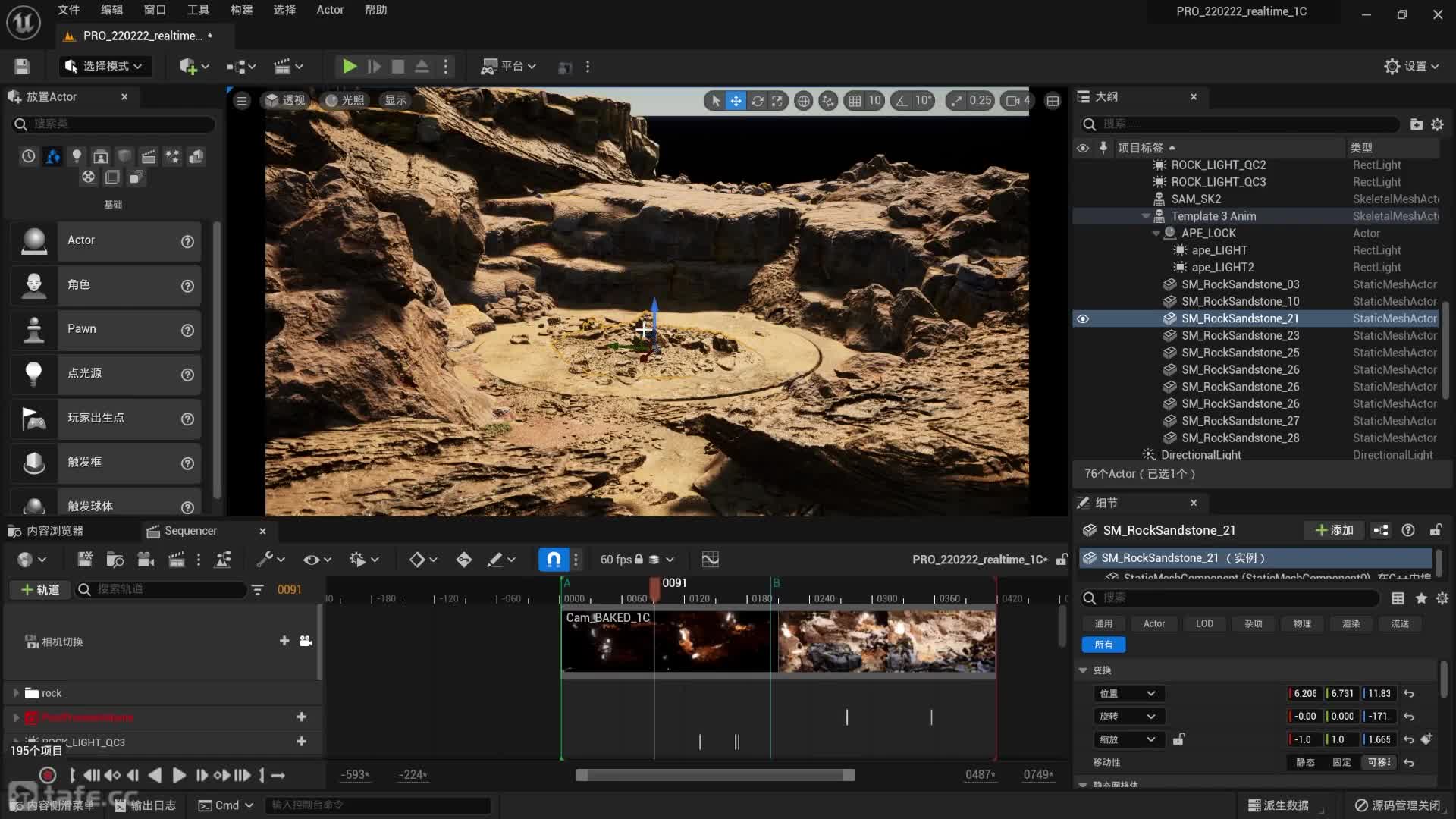Image resolution: width=1456 pixels, height=819 pixels.
Task: Click Sequencer render movie clapper icon
Action: [176, 560]
